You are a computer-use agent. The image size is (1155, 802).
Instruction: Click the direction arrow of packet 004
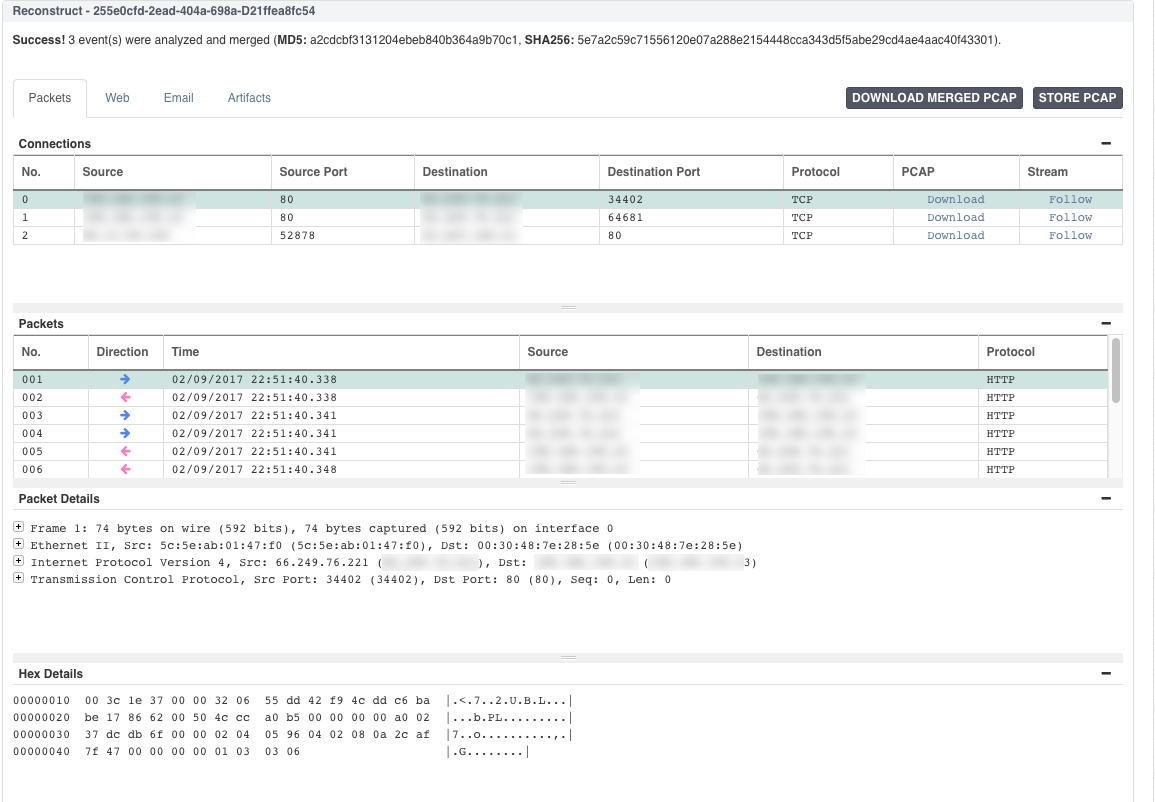click(125, 433)
